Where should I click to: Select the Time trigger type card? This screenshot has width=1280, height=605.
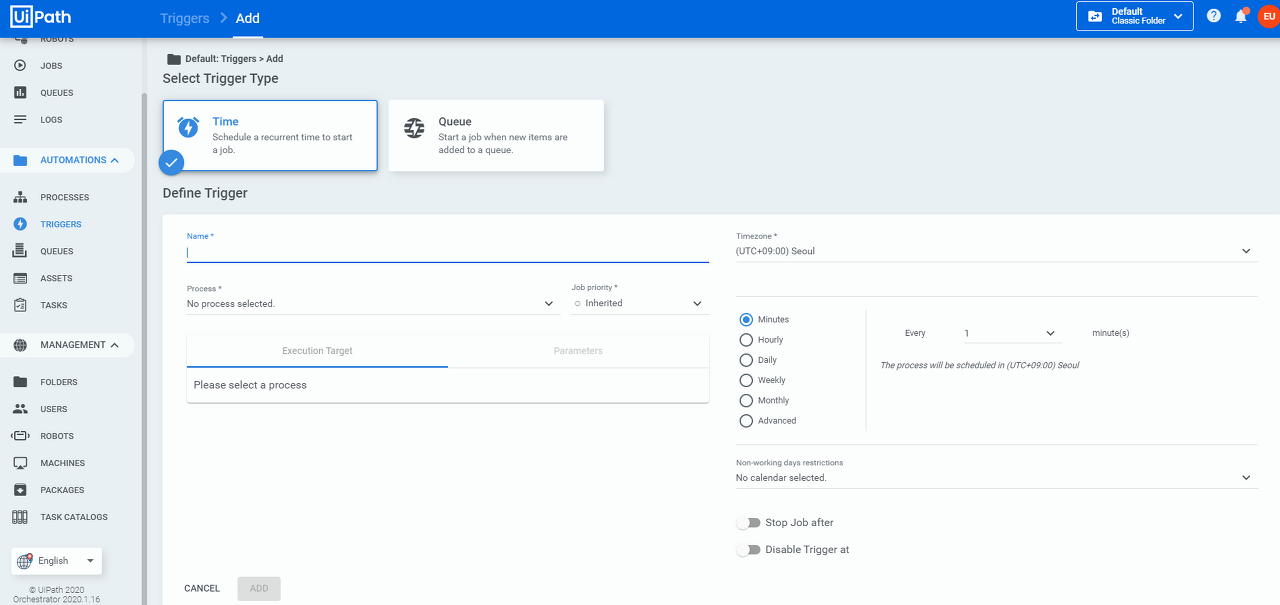coord(270,135)
